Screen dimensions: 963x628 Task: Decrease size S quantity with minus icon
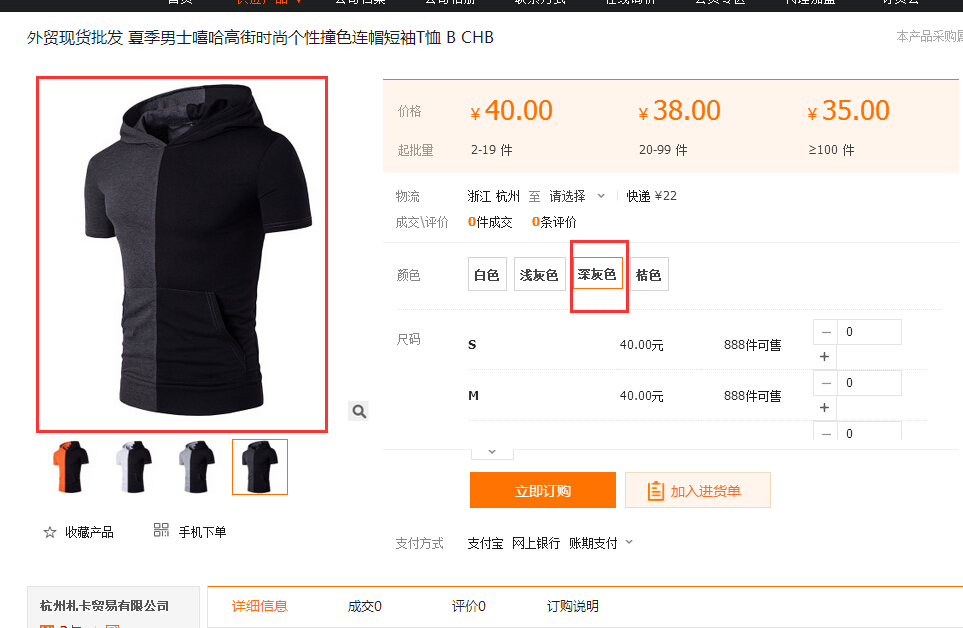point(825,332)
